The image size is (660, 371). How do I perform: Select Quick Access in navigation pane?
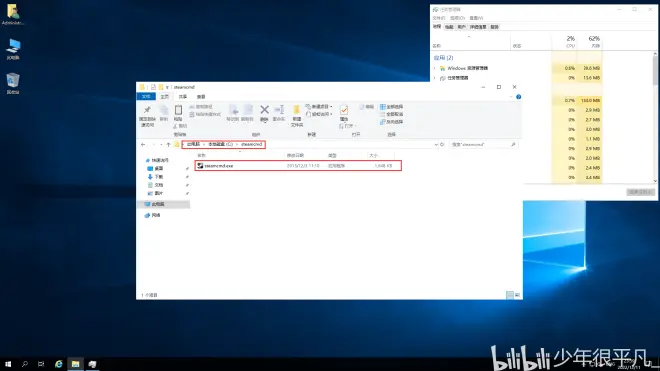(157, 160)
